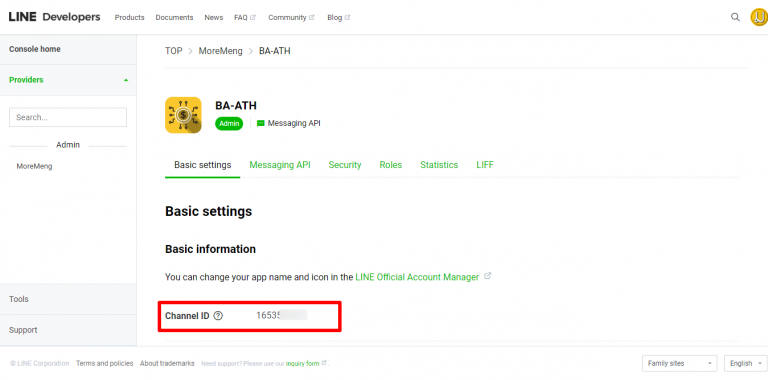Screen dimensions: 768x380
Task: Click MoreMeng in the breadcrumb
Action: pyautogui.click(x=220, y=51)
